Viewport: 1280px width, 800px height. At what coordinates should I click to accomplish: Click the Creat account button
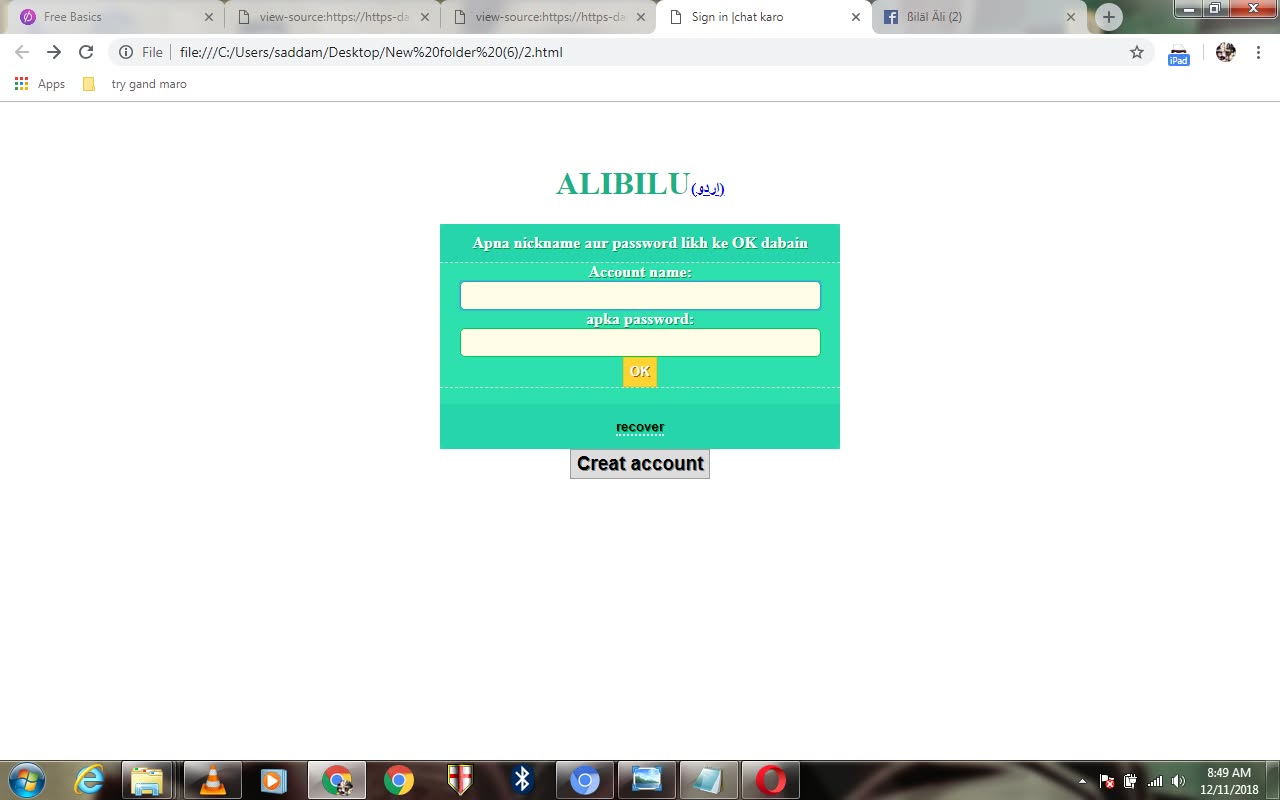[x=640, y=463]
